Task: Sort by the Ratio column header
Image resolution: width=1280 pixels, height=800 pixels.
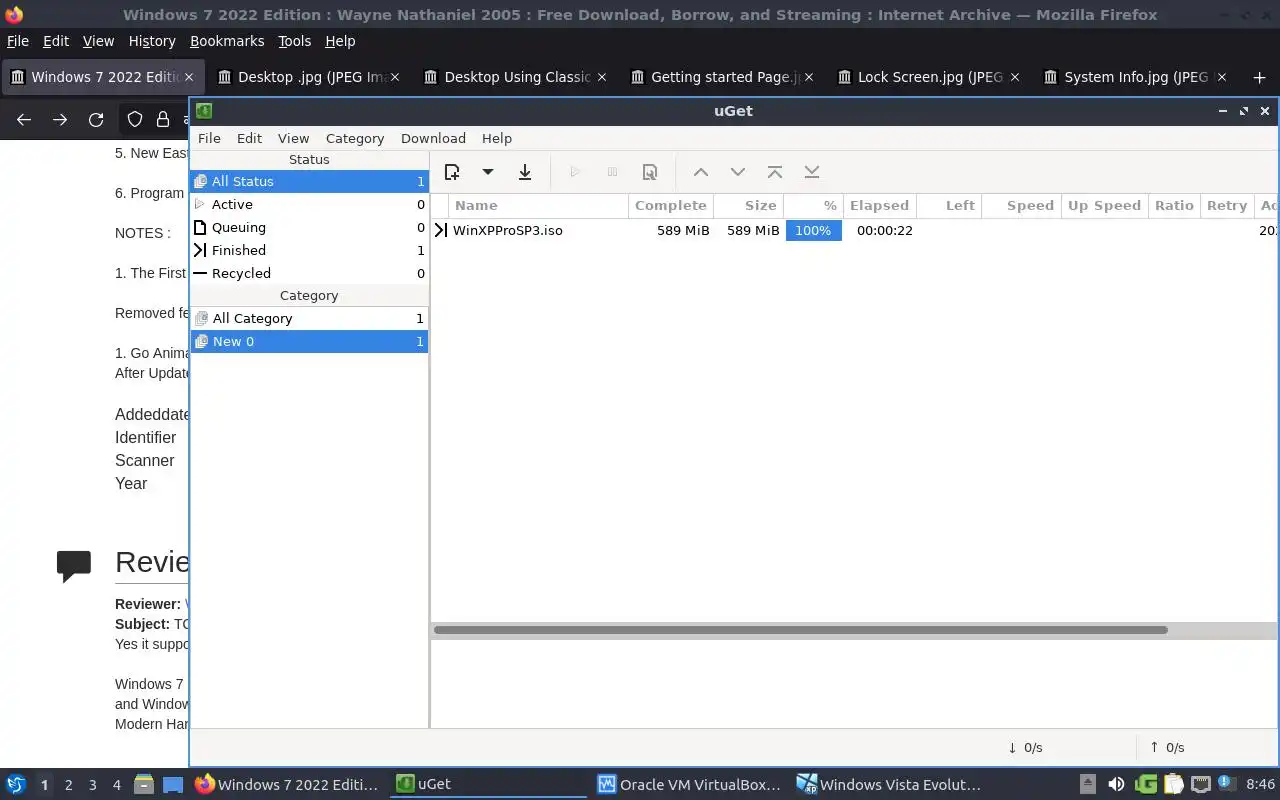Action: pos(1174,205)
